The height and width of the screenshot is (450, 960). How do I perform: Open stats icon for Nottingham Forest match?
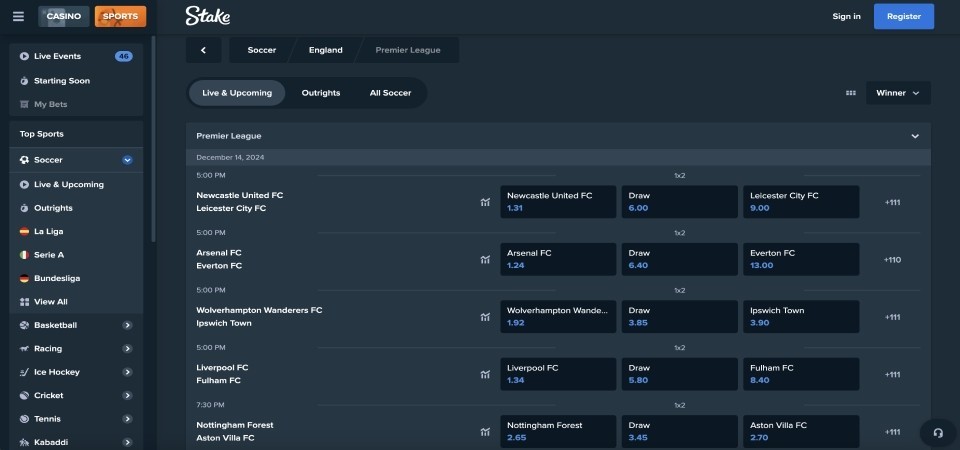click(x=486, y=432)
